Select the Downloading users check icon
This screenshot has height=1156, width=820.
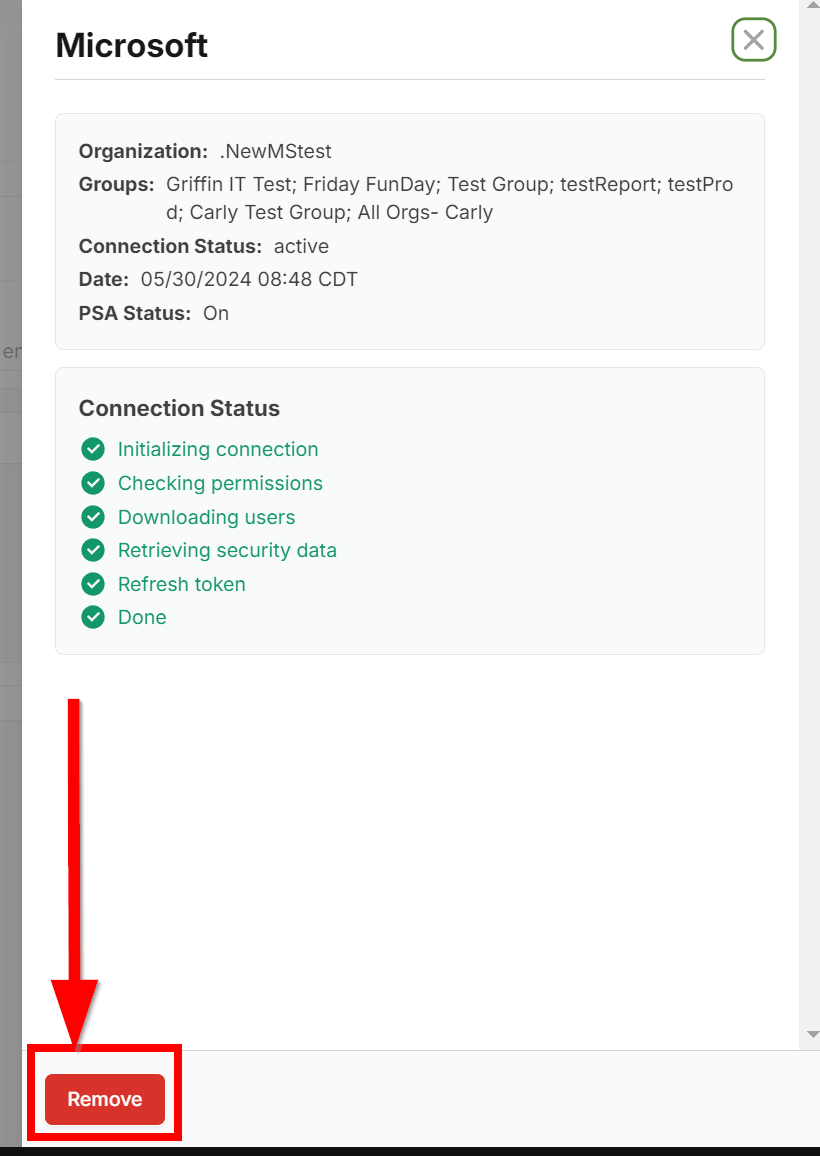[93, 517]
